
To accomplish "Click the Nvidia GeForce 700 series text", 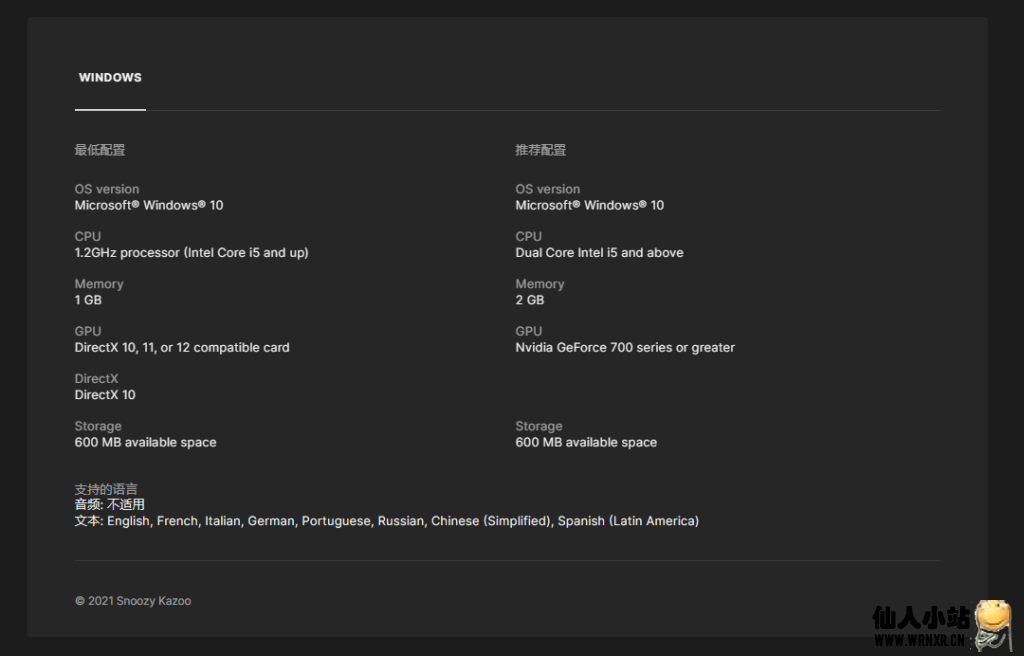I will (x=625, y=348).
